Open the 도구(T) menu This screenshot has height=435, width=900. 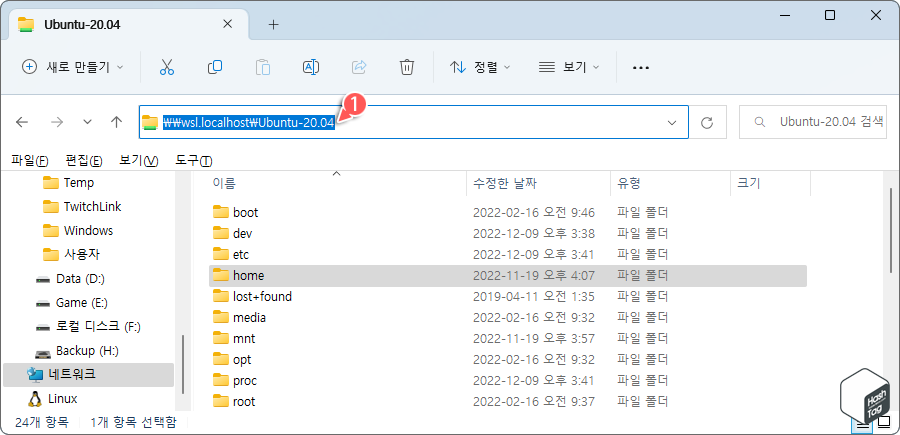tap(193, 161)
